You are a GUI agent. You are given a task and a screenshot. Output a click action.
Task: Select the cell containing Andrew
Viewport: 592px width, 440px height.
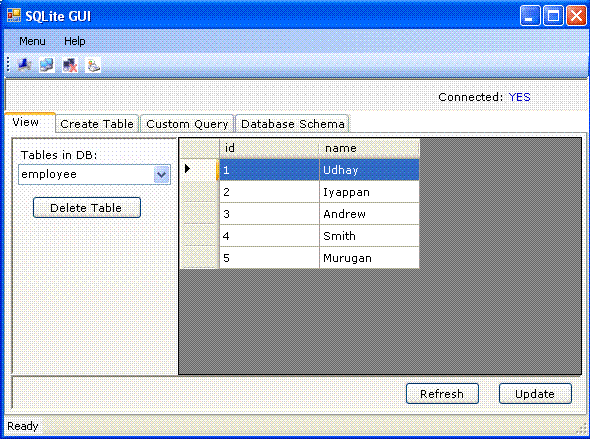[369, 214]
